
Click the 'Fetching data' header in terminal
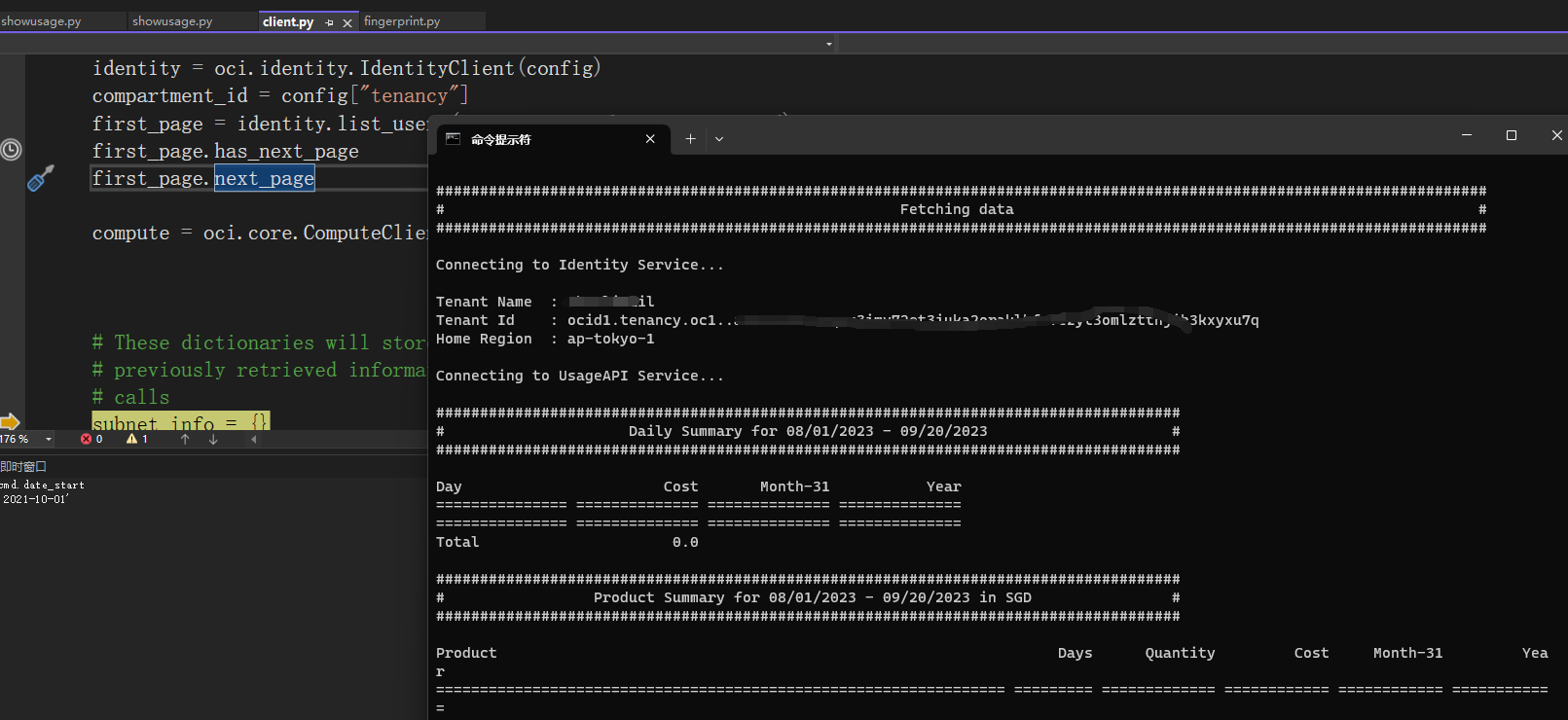(x=957, y=209)
